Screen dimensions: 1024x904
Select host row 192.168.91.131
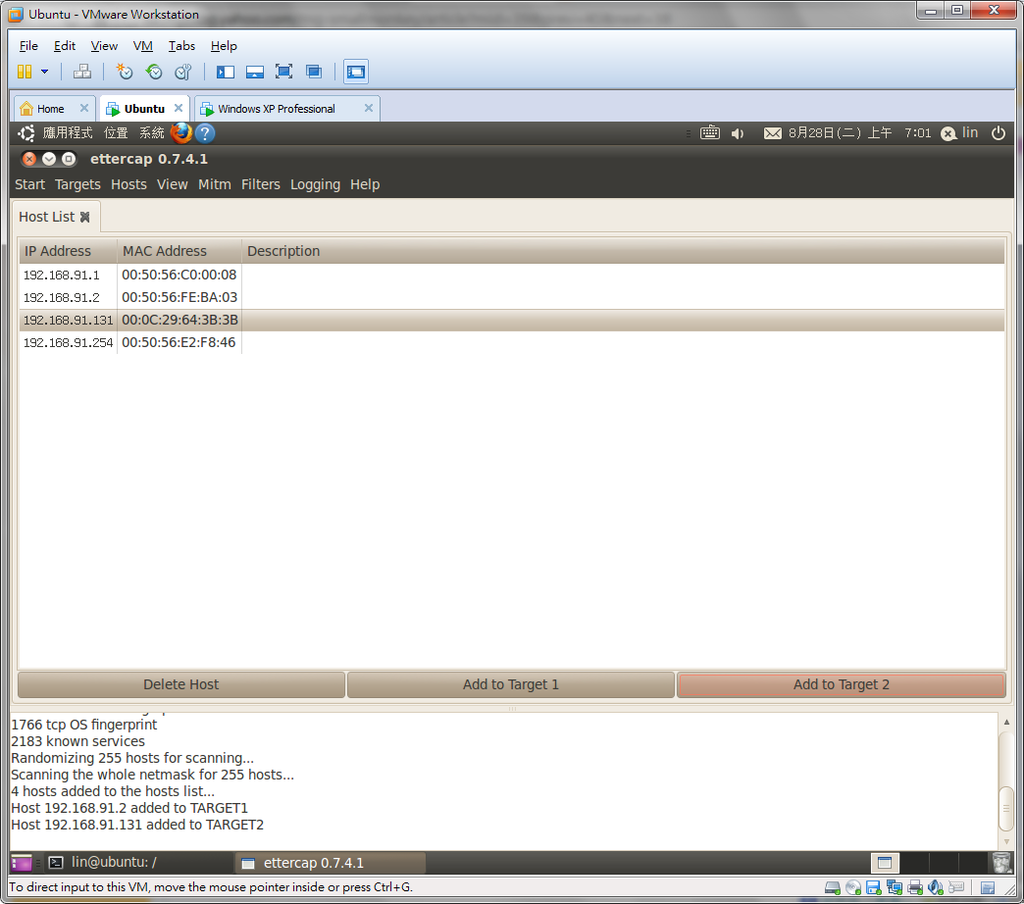pos(512,320)
